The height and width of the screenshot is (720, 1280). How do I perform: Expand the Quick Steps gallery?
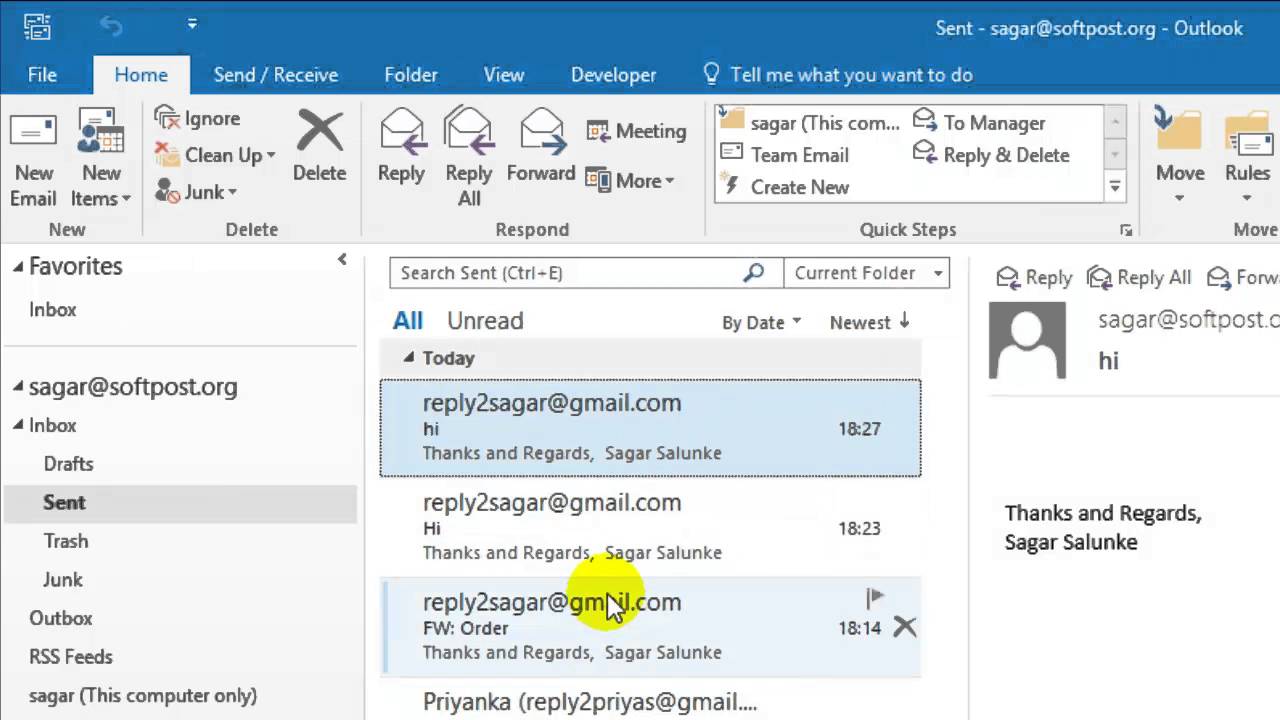click(x=1114, y=186)
